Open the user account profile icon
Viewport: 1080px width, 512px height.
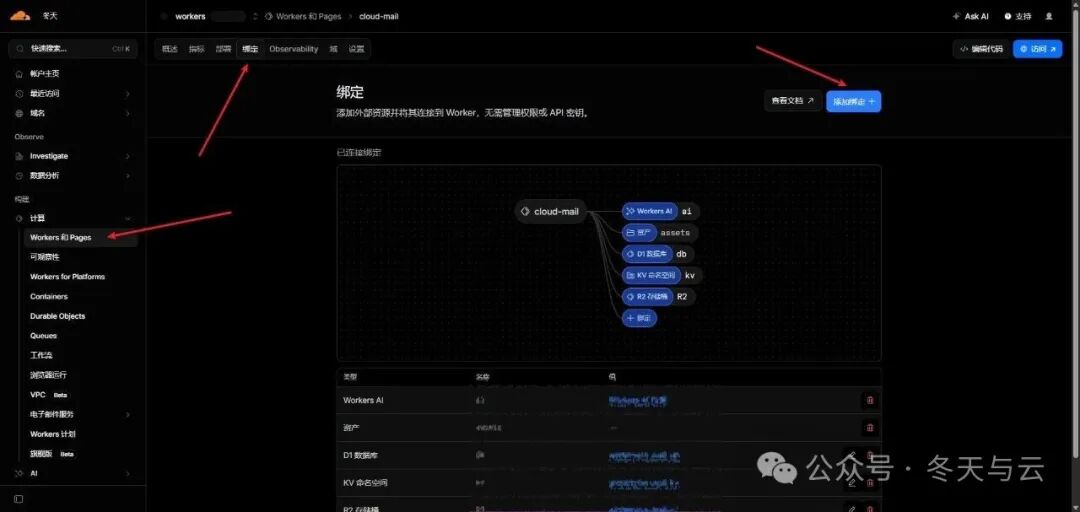[x=1049, y=16]
